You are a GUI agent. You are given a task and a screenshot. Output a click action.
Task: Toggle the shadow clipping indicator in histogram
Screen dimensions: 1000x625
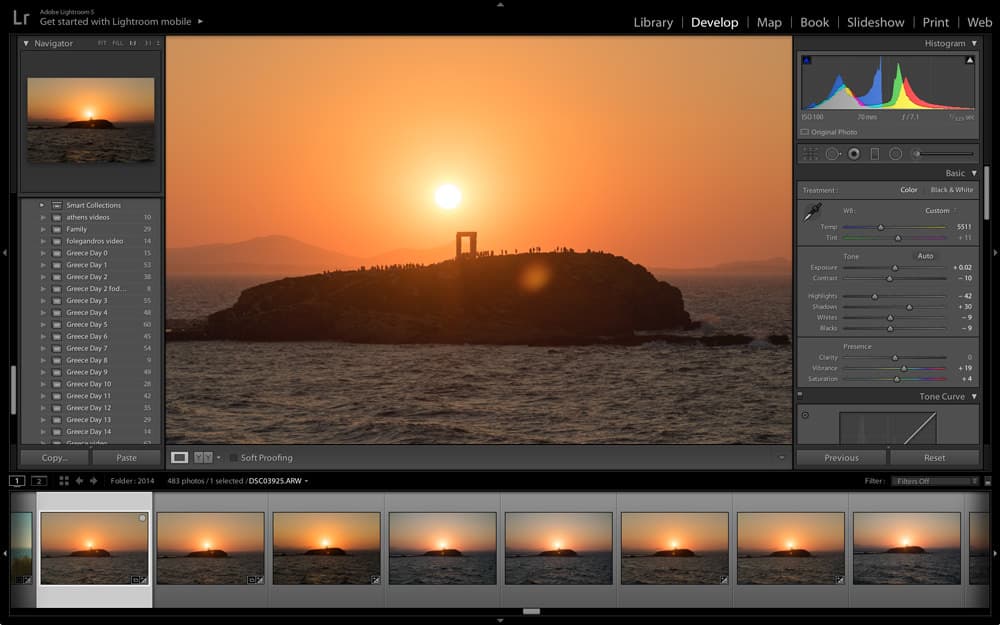[806, 60]
